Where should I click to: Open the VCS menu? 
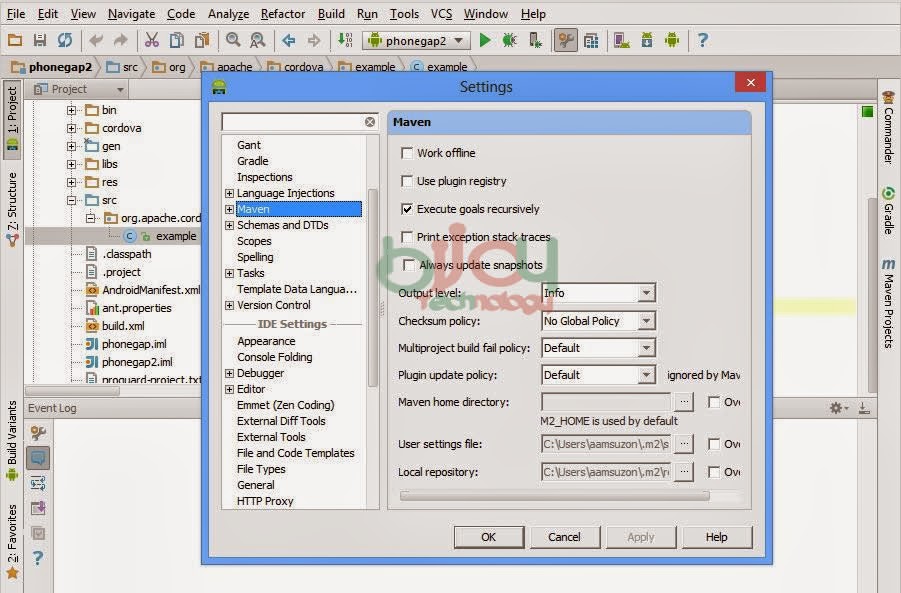441,14
